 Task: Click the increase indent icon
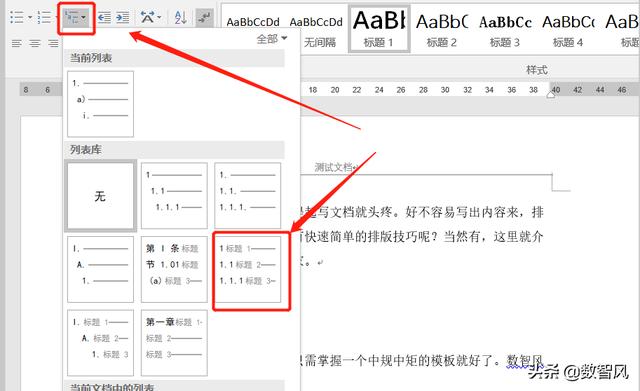(122, 17)
